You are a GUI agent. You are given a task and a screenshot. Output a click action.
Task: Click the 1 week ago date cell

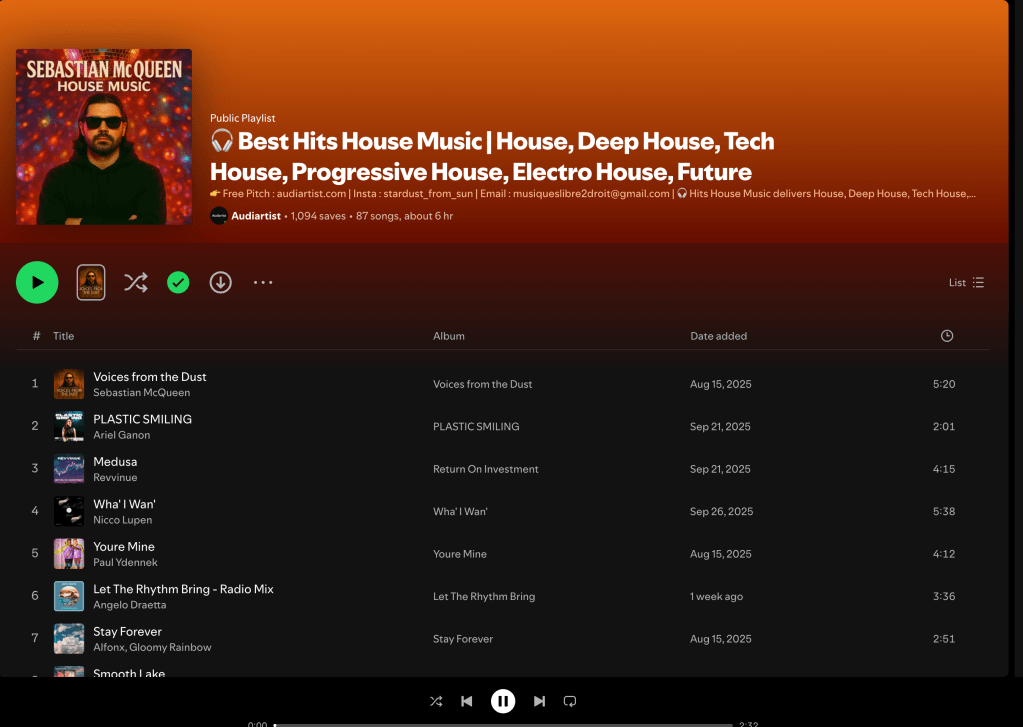716,596
